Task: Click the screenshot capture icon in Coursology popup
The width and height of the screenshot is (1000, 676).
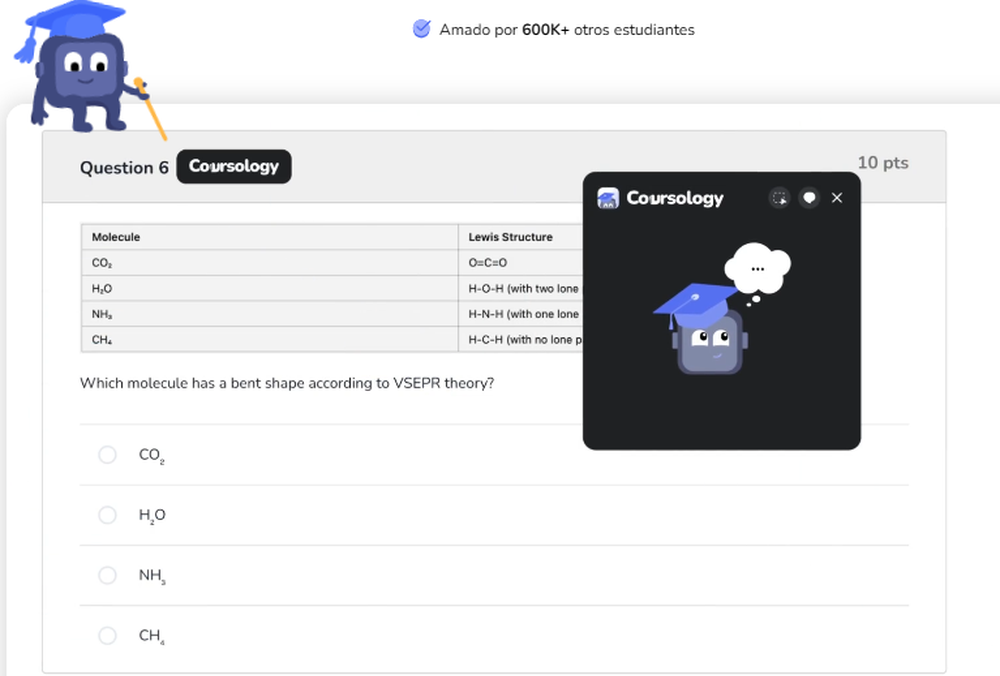Action: pos(779,198)
